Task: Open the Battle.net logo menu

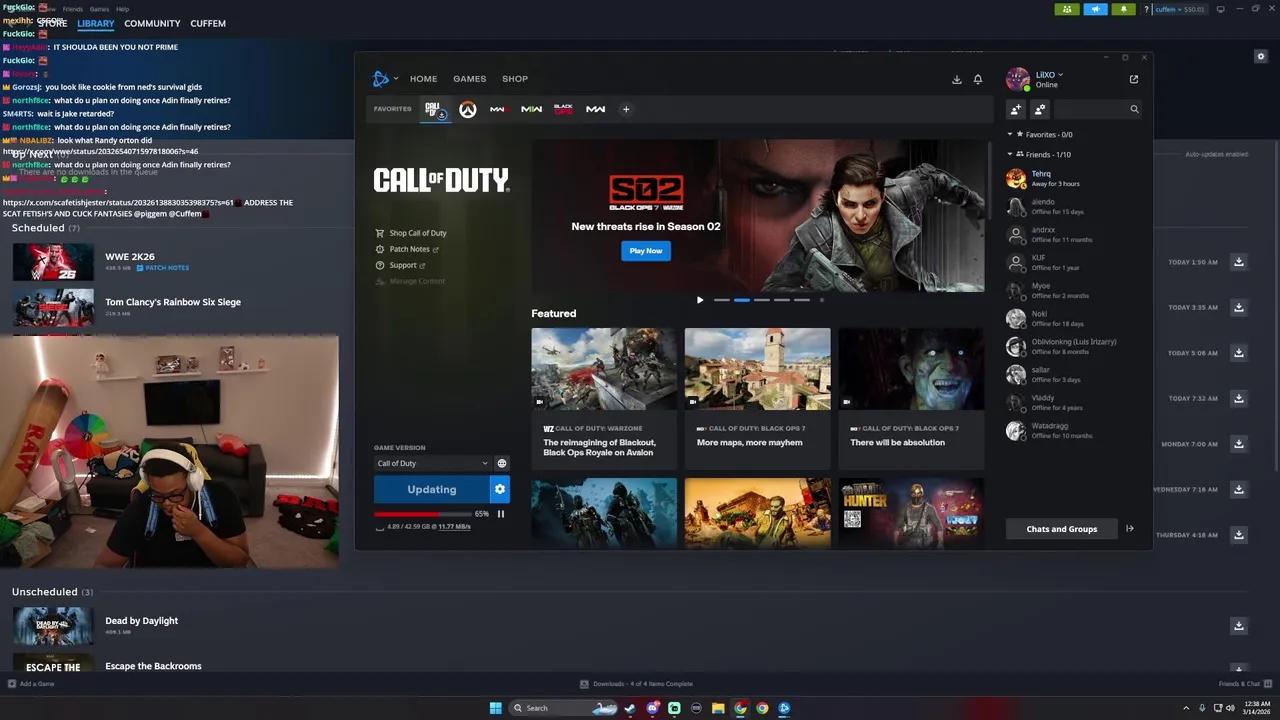Action: tap(383, 79)
